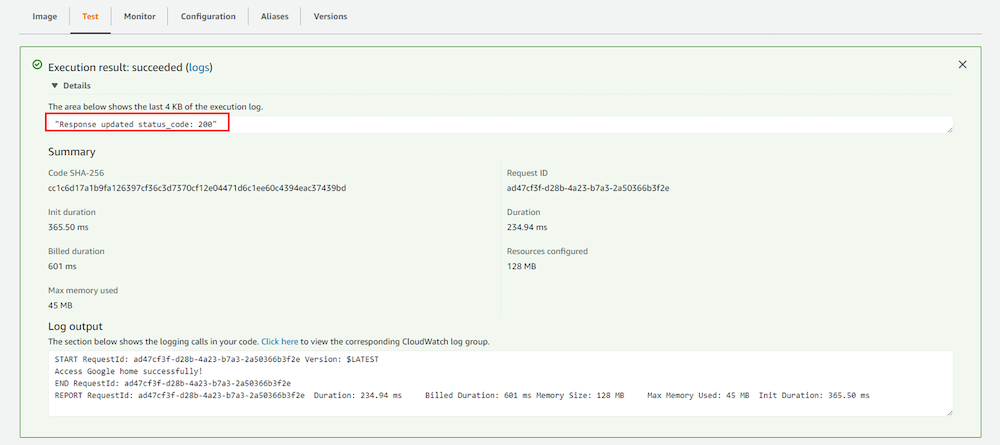Open the execution logs link
Viewport: 1000px width, 445px height.
(198, 67)
